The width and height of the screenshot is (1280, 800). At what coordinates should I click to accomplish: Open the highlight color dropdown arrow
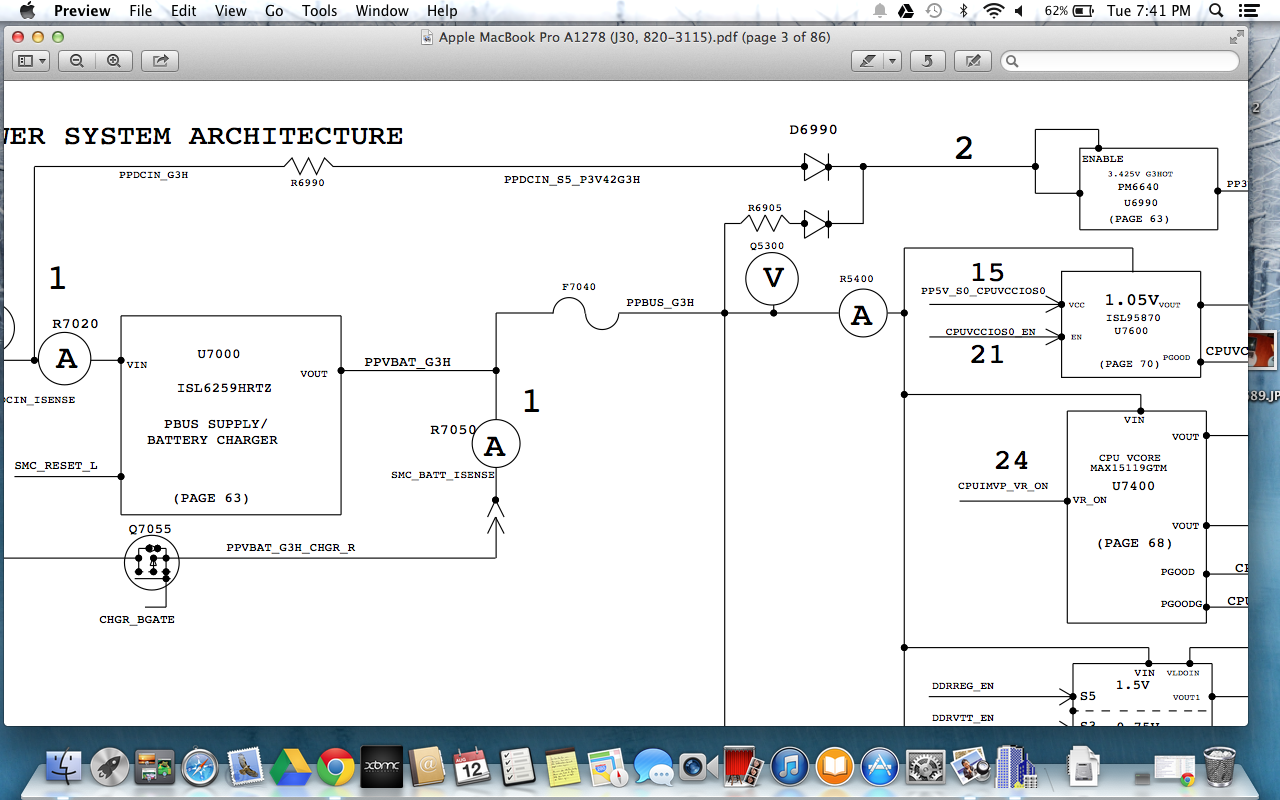(892, 61)
